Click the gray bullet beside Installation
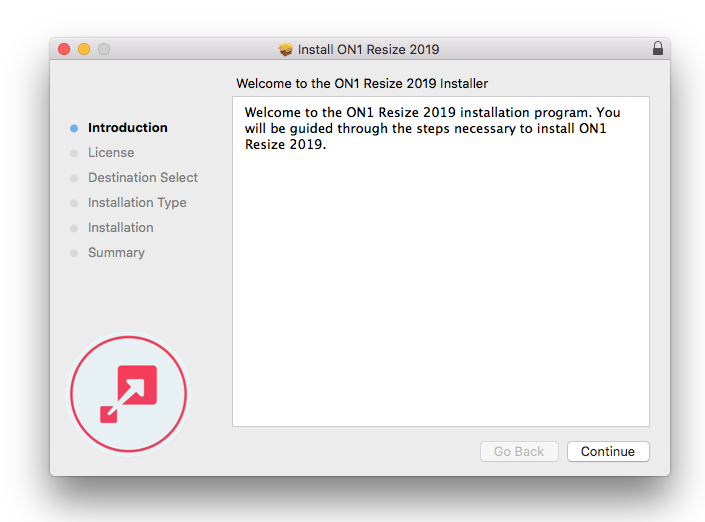This screenshot has height=522, width=705. click(74, 228)
